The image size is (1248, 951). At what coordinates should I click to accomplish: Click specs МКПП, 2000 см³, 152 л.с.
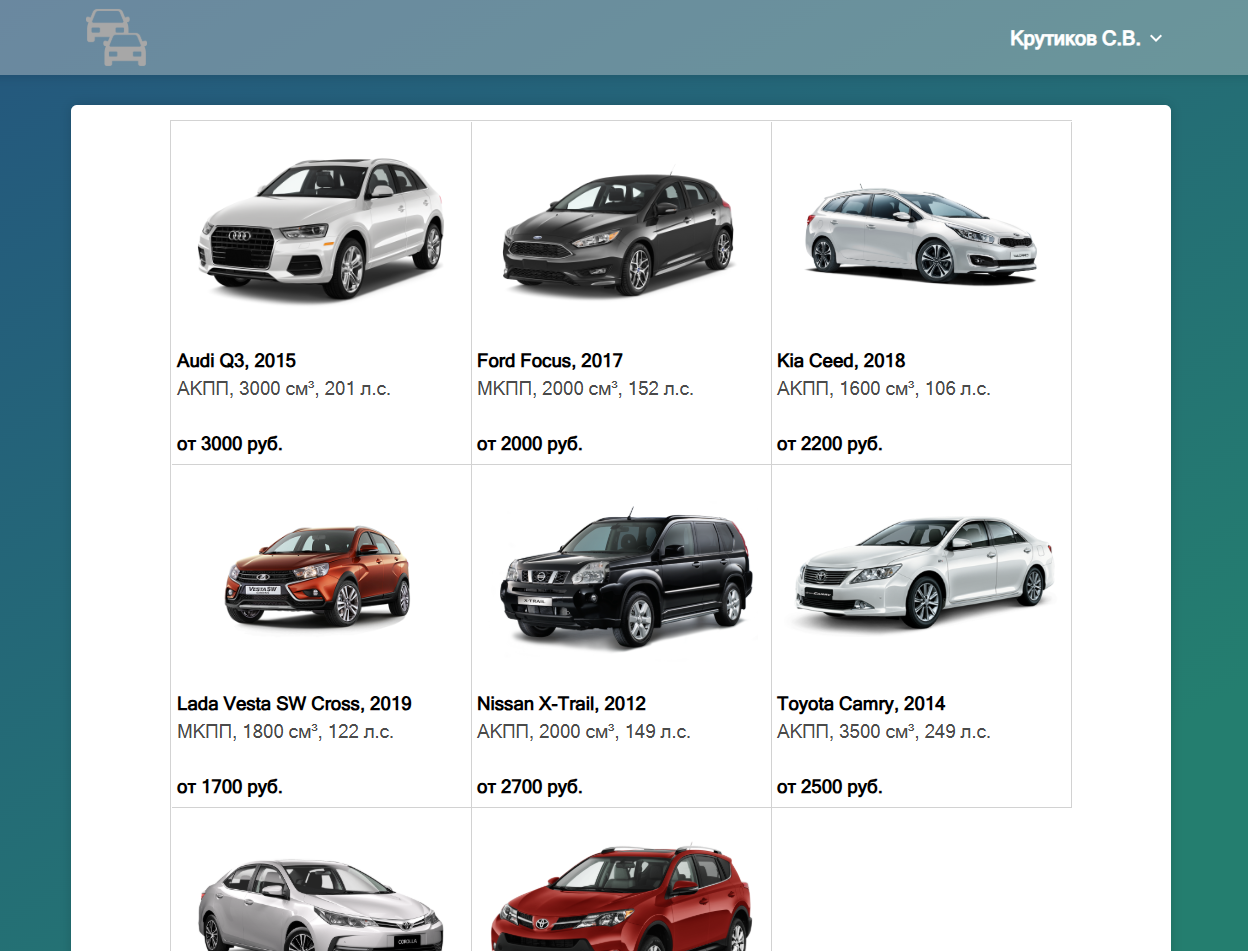585,389
